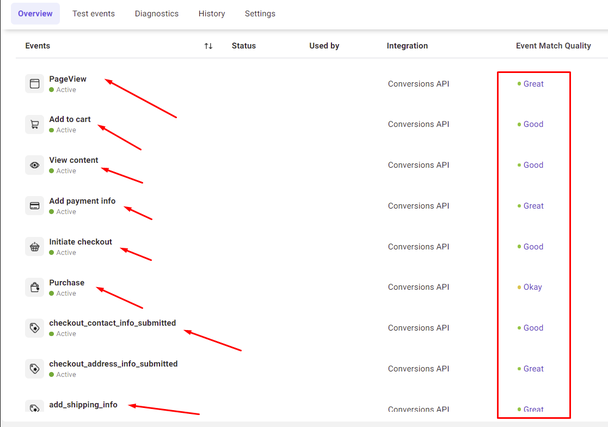Switch to the Test events tab

(x=93, y=14)
